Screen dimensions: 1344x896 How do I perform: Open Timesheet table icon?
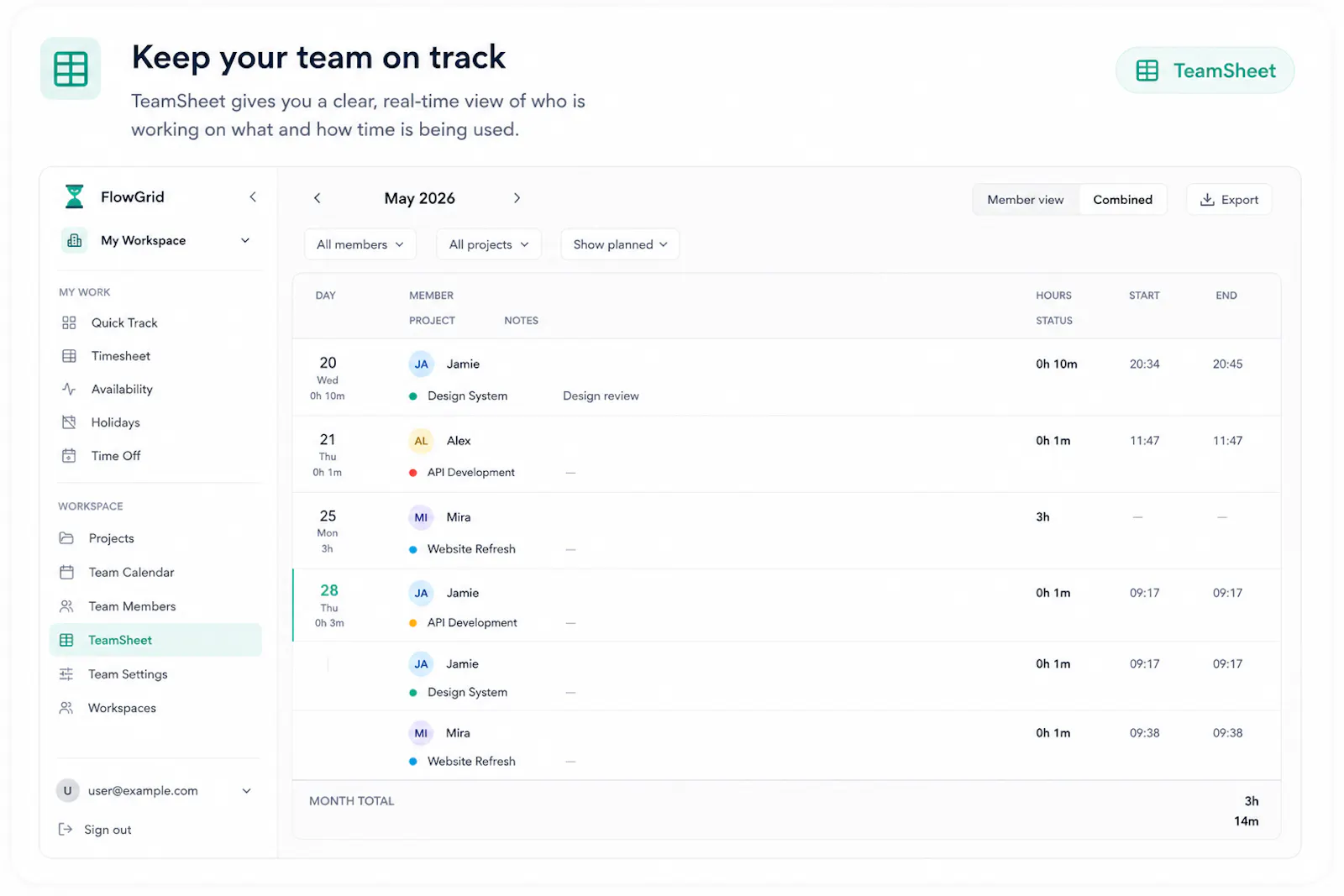(69, 356)
